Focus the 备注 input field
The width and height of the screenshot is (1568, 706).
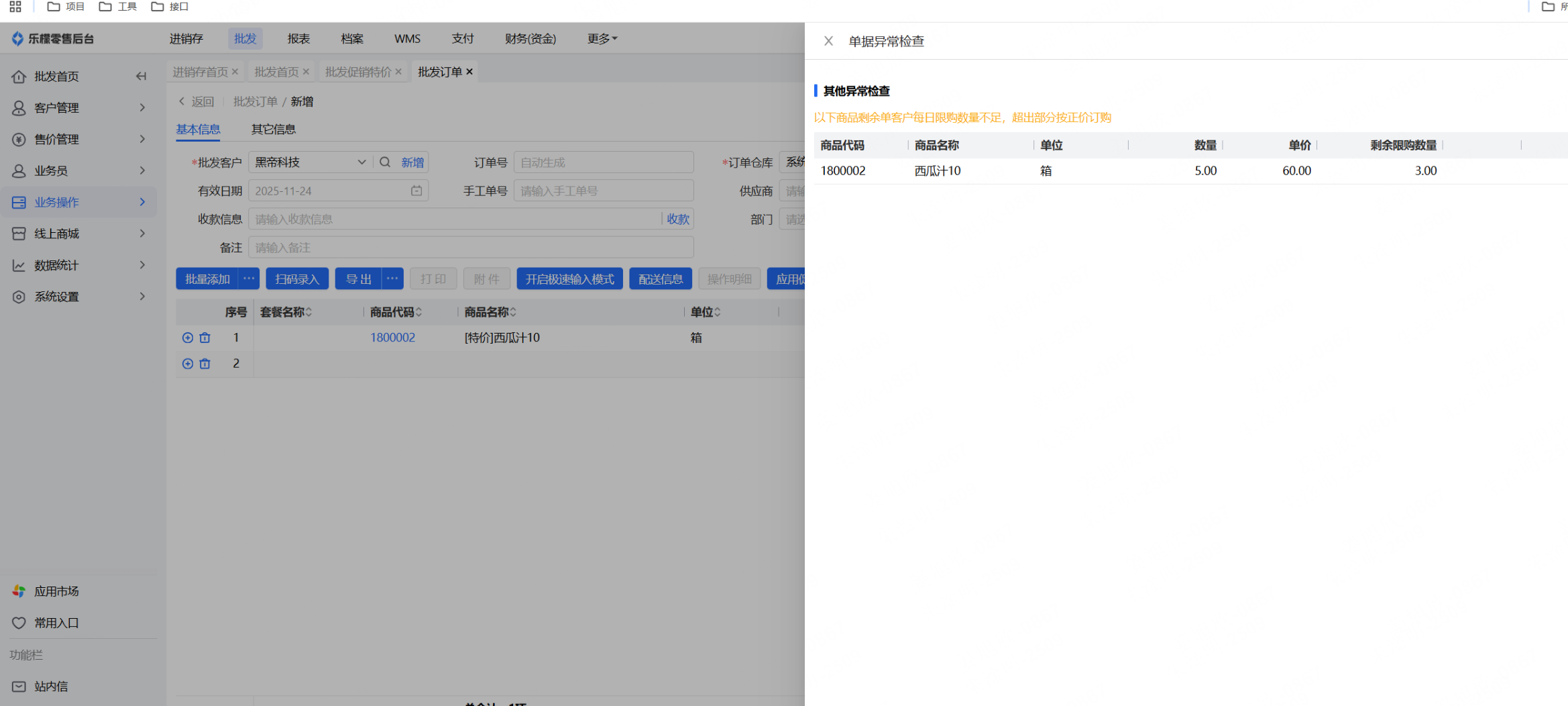pyautogui.click(x=471, y=248)
